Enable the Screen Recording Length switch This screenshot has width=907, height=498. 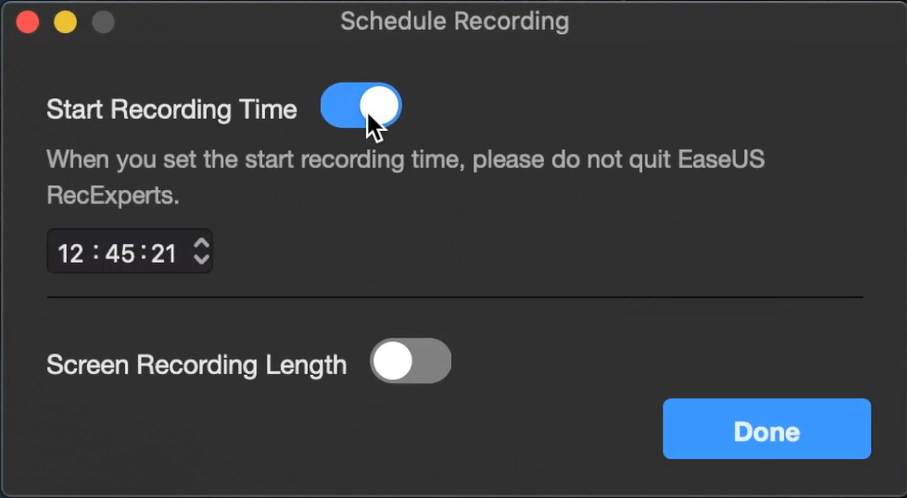point(410,361)
